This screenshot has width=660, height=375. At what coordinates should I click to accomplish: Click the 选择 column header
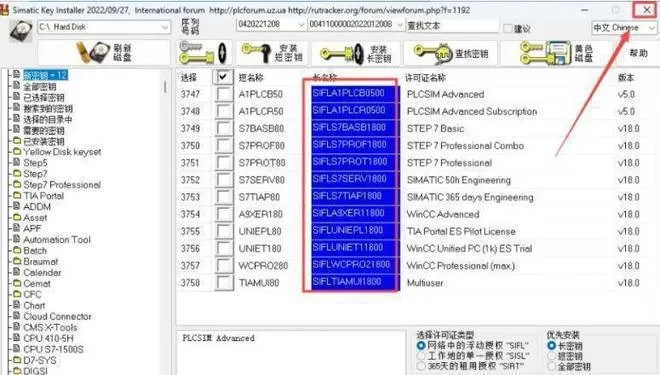click(x=189, y=77)
